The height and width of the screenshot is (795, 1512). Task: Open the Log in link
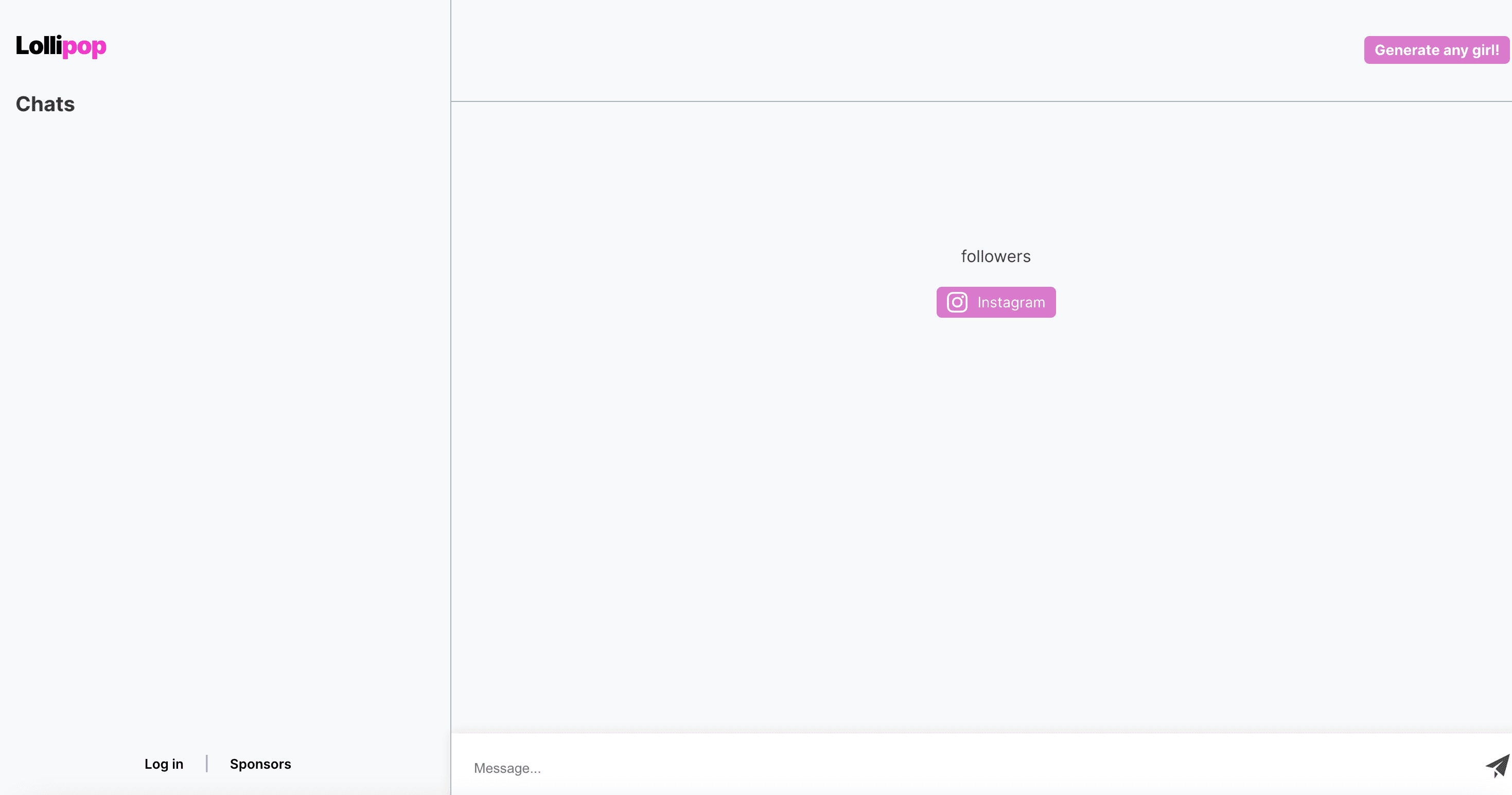[x=164, y=764]
